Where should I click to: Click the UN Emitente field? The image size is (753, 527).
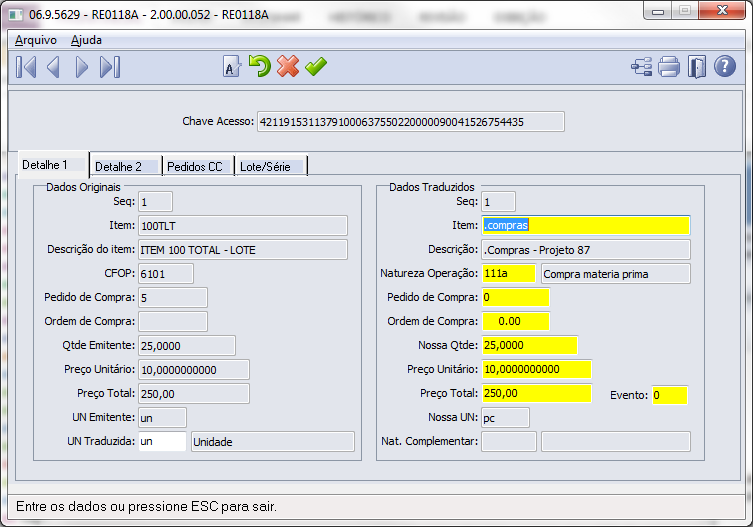coord(162,417)
